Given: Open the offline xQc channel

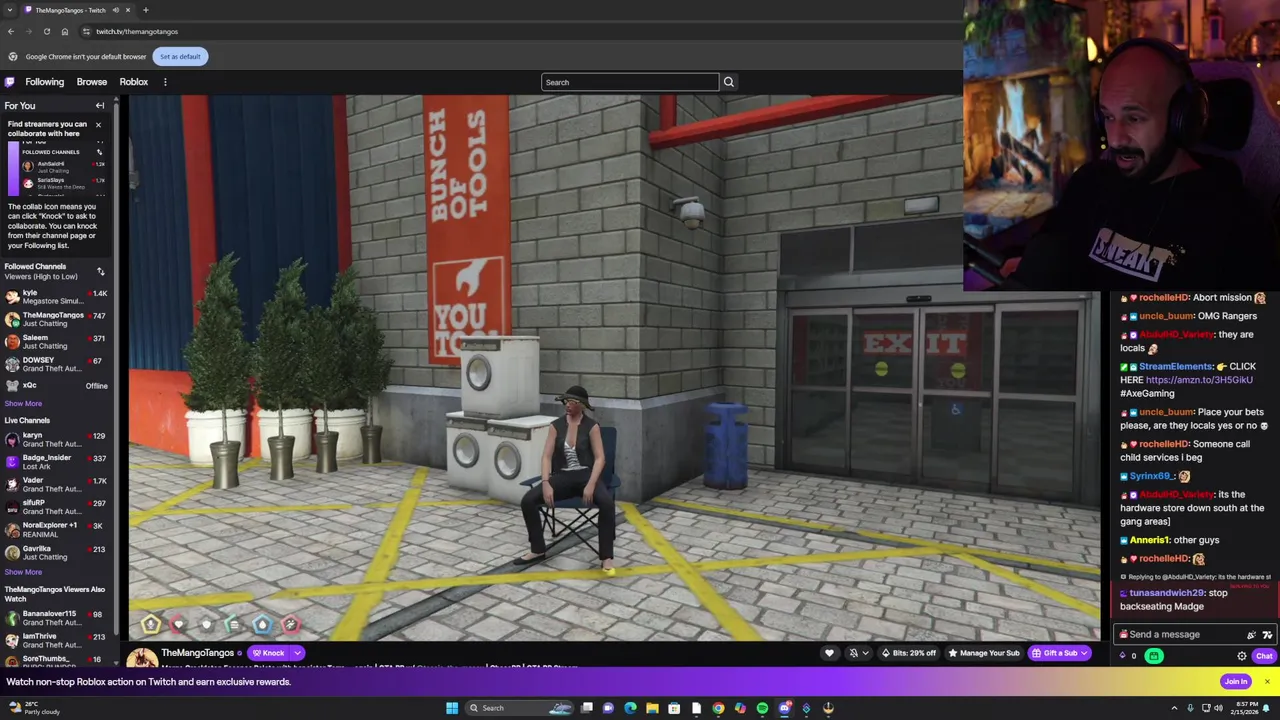Looking at the screenshot, I should (56, 386).
